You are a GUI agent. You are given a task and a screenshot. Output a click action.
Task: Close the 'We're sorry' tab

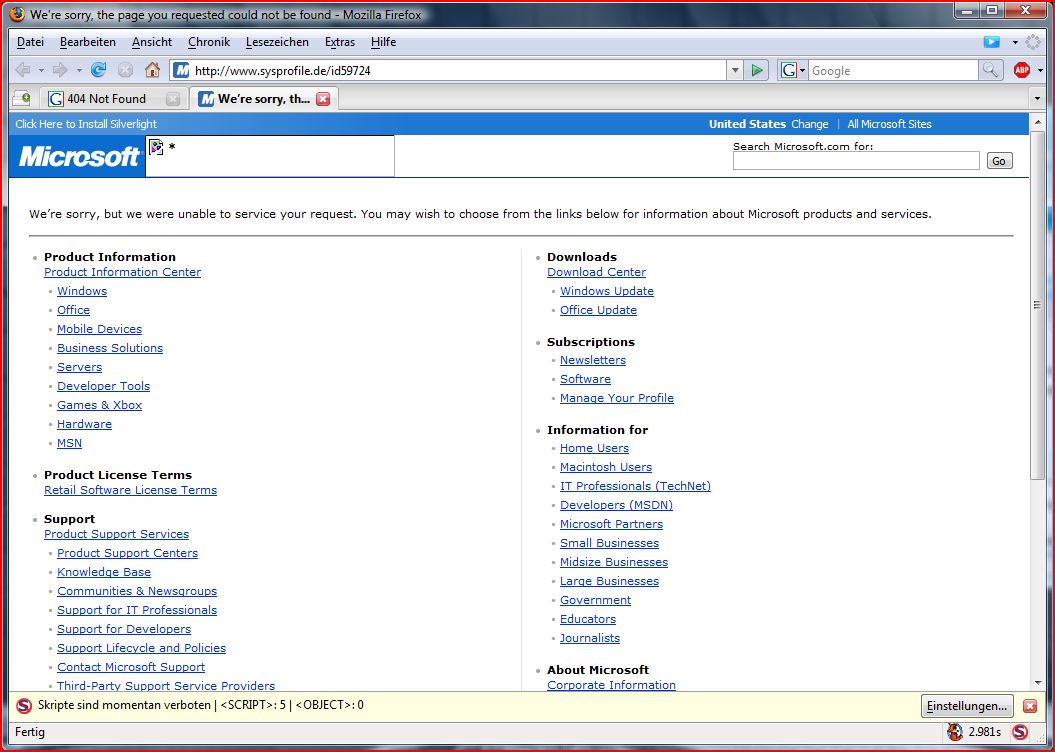click(x=323, y=99)
